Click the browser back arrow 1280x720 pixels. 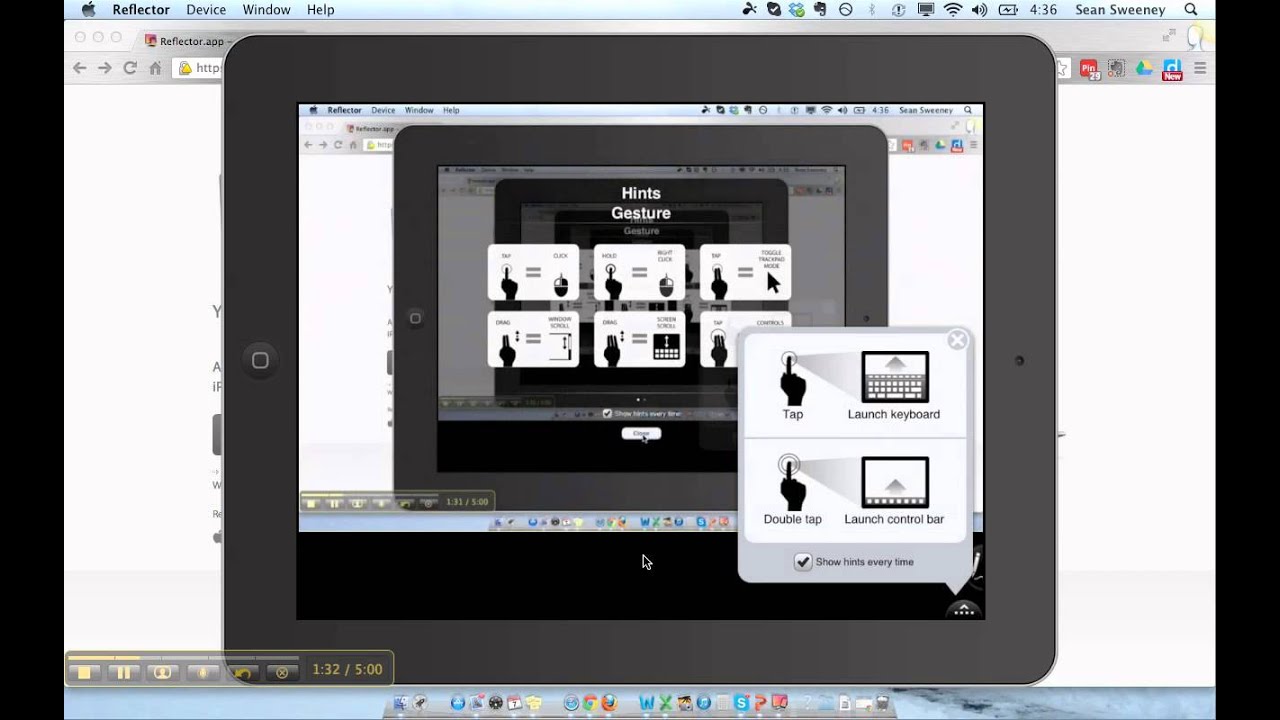tap(80, 68)
